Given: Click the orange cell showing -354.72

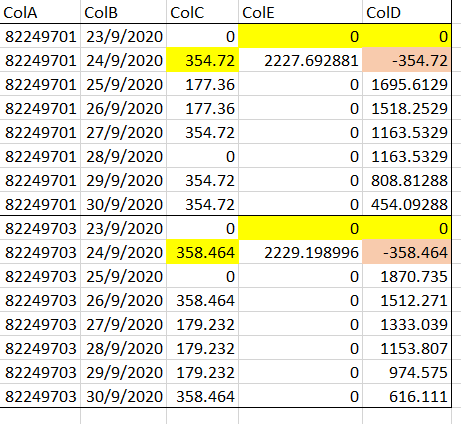Looking at the screenshot, I should tap(407, 60).
